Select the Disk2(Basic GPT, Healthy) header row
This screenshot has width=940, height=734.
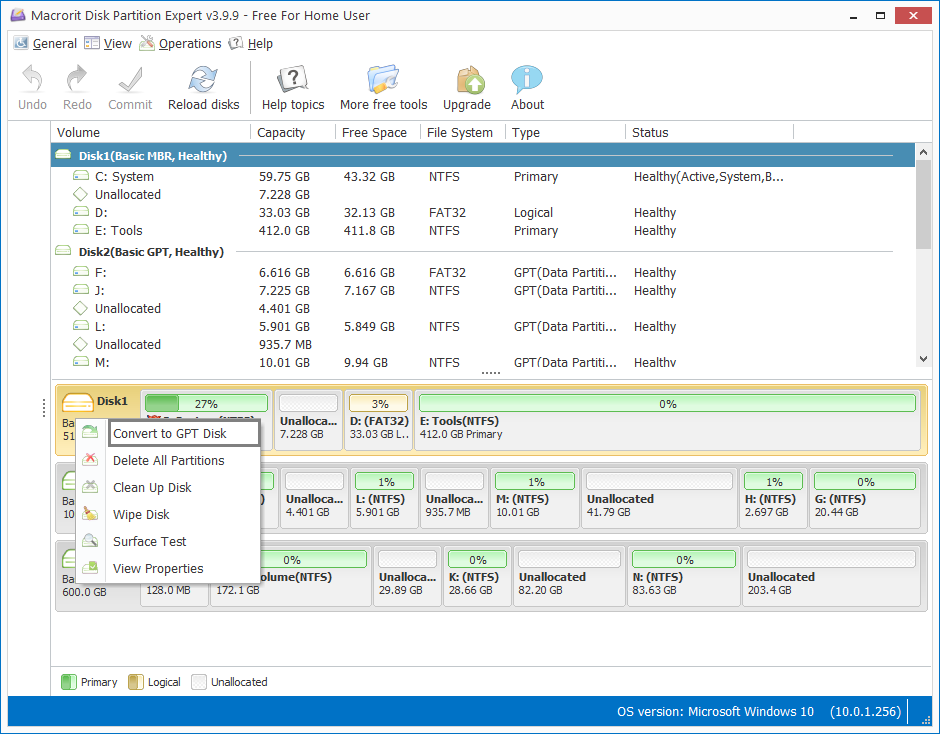coord(483,251)
